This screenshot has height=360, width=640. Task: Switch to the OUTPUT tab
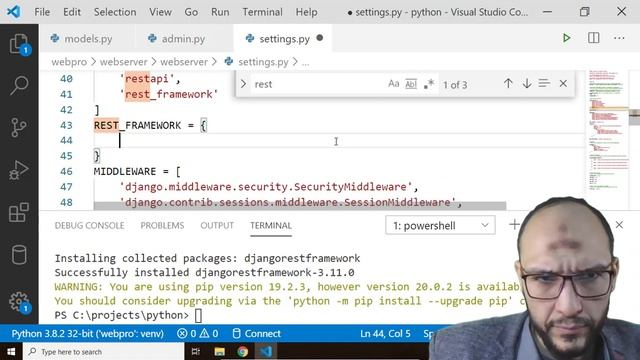coord(217,225)
